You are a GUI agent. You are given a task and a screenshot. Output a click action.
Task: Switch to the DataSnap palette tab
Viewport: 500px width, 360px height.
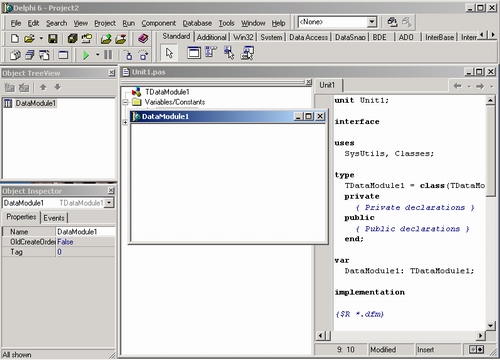350,37
